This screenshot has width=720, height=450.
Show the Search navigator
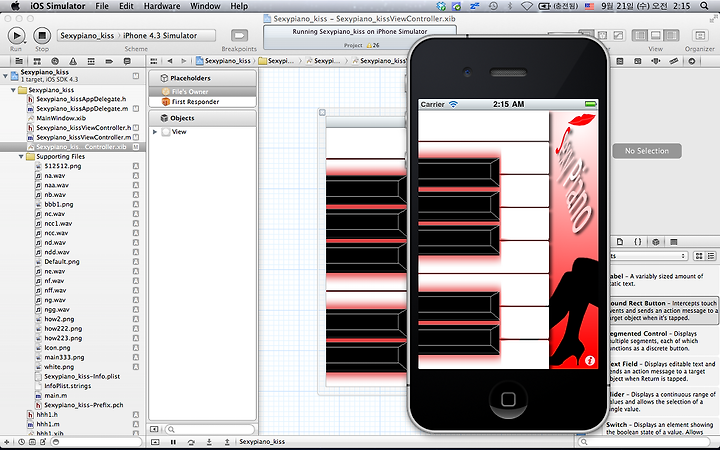[55, 61]
